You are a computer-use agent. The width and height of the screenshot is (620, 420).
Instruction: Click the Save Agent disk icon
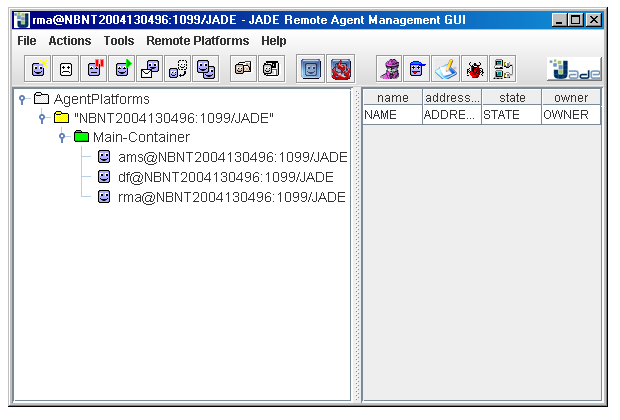(271, 69)
